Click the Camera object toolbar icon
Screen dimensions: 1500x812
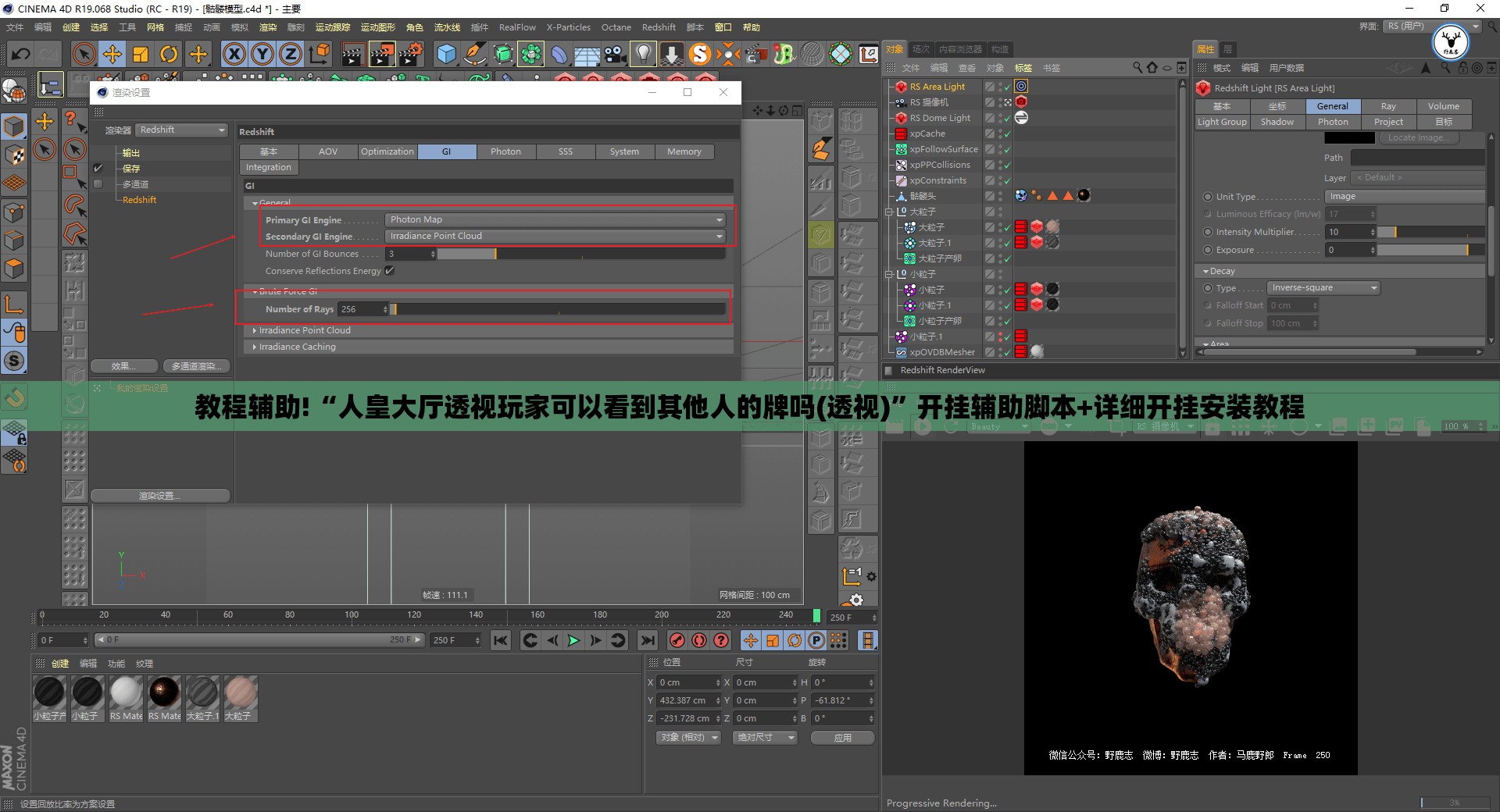[615, 54]
